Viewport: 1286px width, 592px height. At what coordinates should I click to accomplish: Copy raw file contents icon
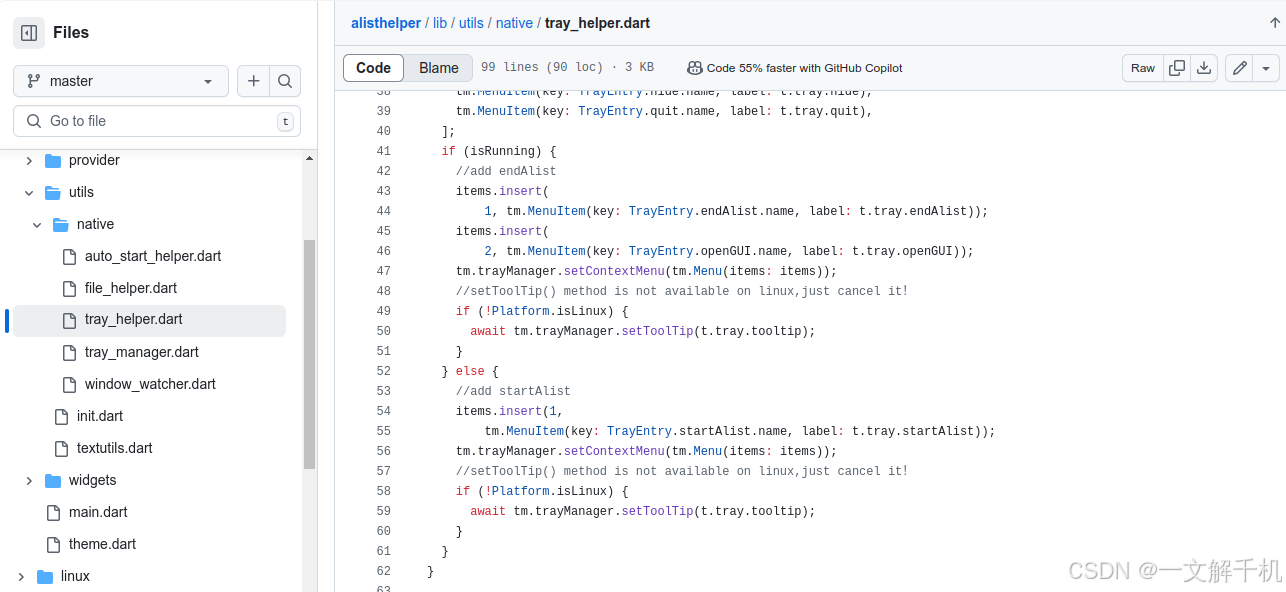[x=1176, y=68]
